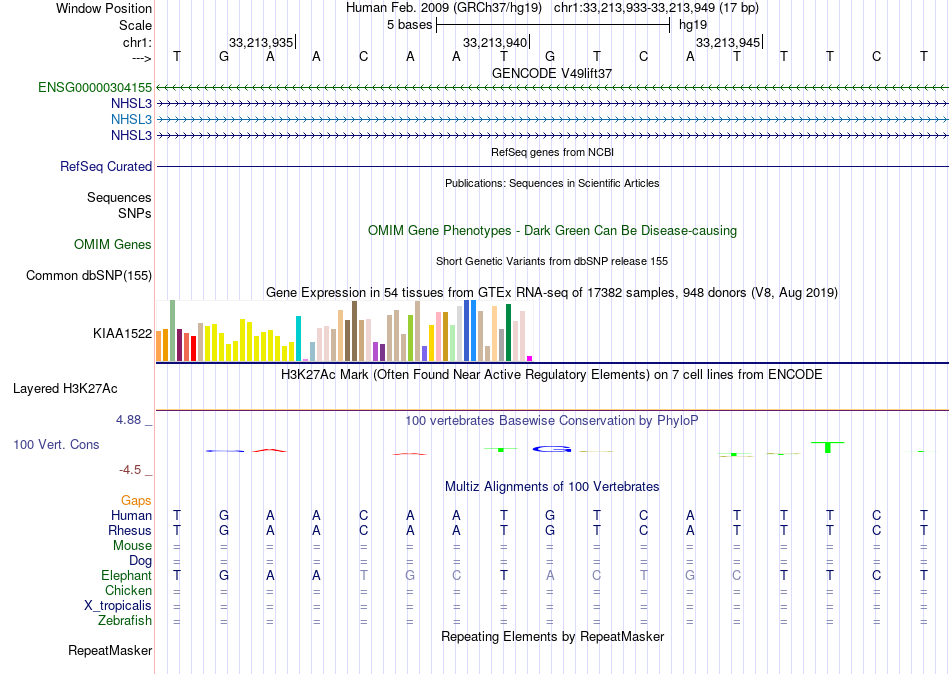Viewport: 950px width, 674px height.
Task: Click the chr1:33,213,933-33,213,949 (17 bp) position text
Action: [x=656, y=8]
